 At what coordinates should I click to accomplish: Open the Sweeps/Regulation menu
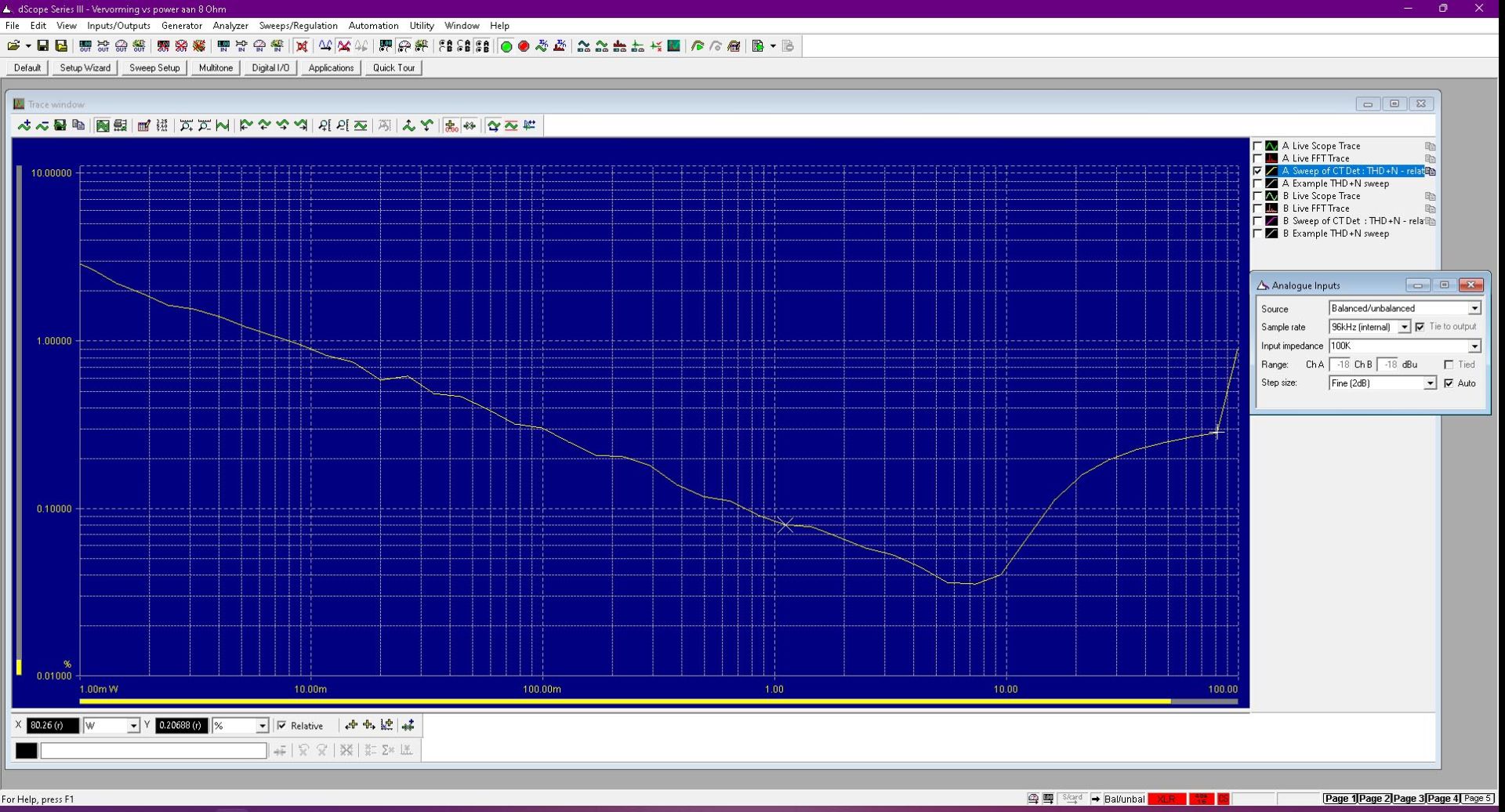click(298, 26)
